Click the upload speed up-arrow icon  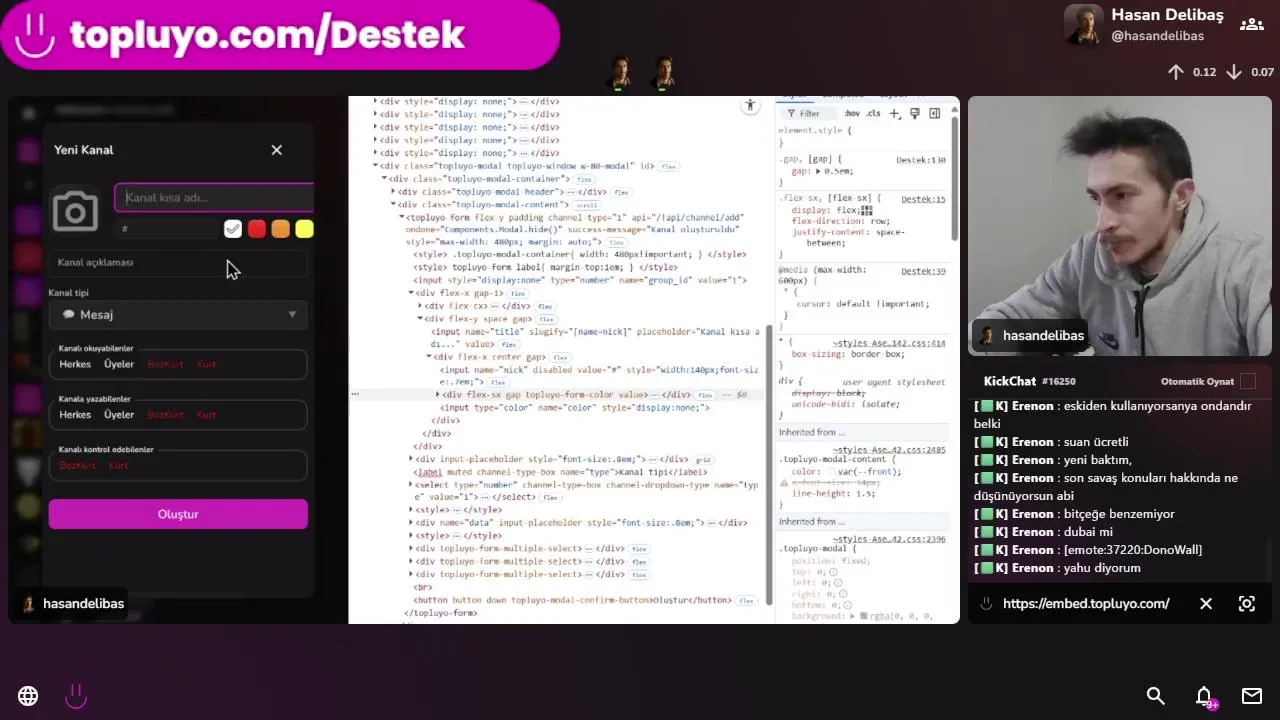pos(1176,72)
